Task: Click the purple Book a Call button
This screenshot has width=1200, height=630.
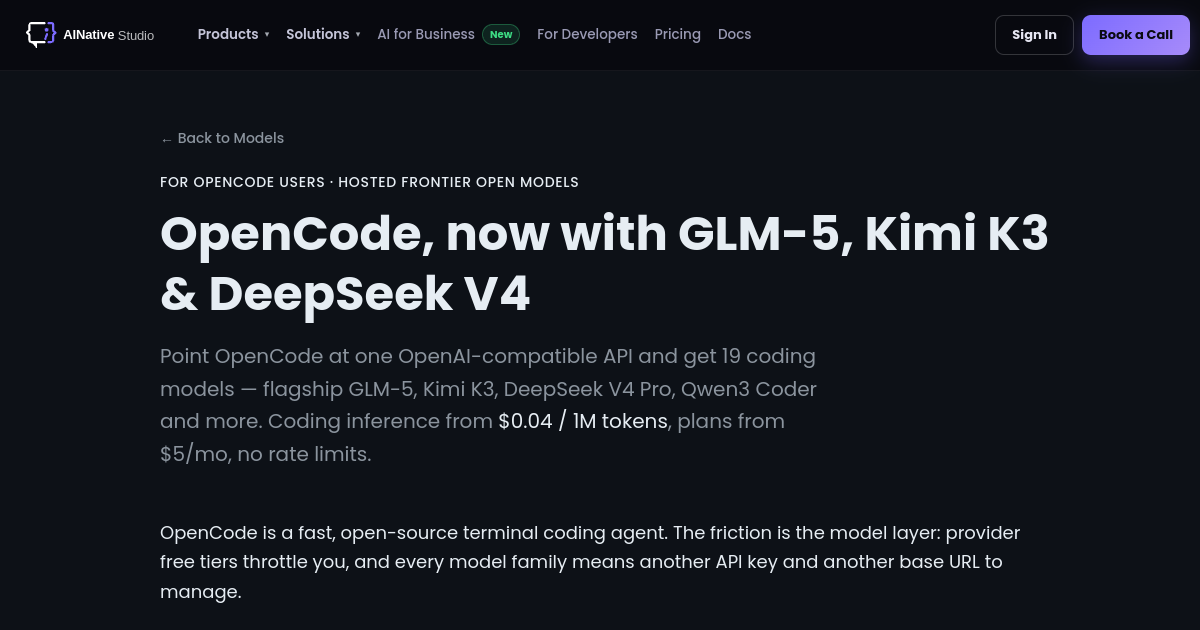Action: point(1136,35)
